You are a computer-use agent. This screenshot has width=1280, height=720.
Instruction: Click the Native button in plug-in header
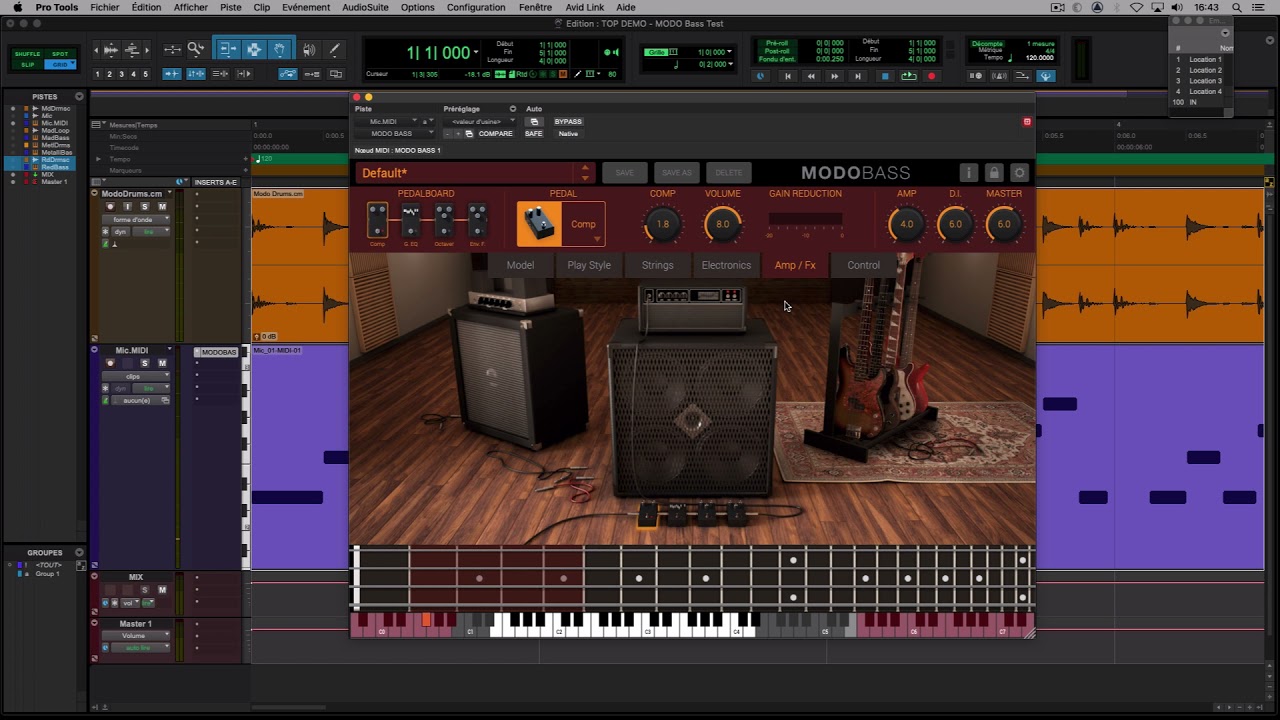[568, 134]
